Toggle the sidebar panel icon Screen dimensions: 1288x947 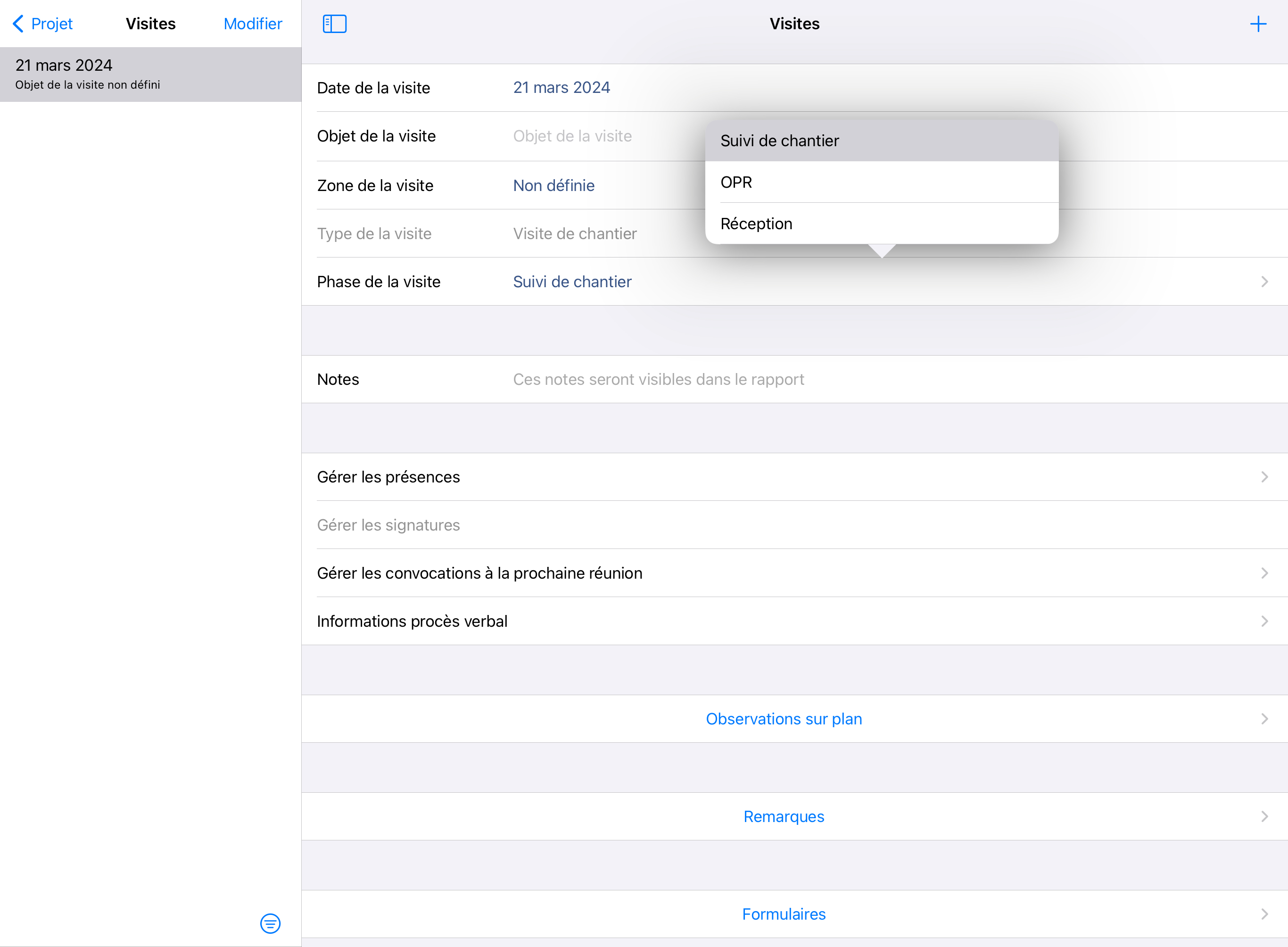[x=335, y=24]
